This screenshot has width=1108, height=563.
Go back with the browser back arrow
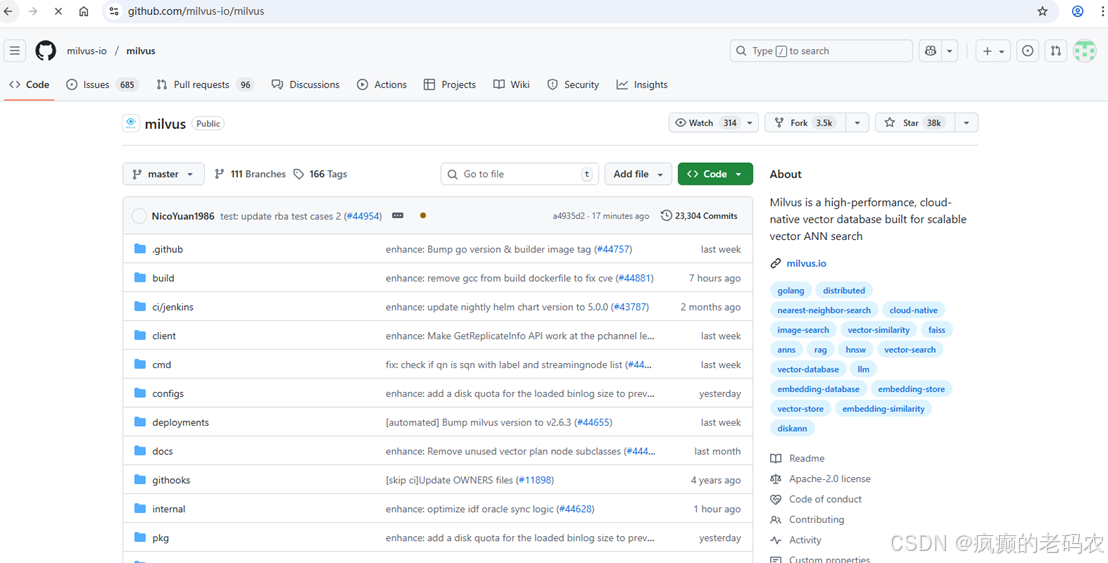coord(8,11)
